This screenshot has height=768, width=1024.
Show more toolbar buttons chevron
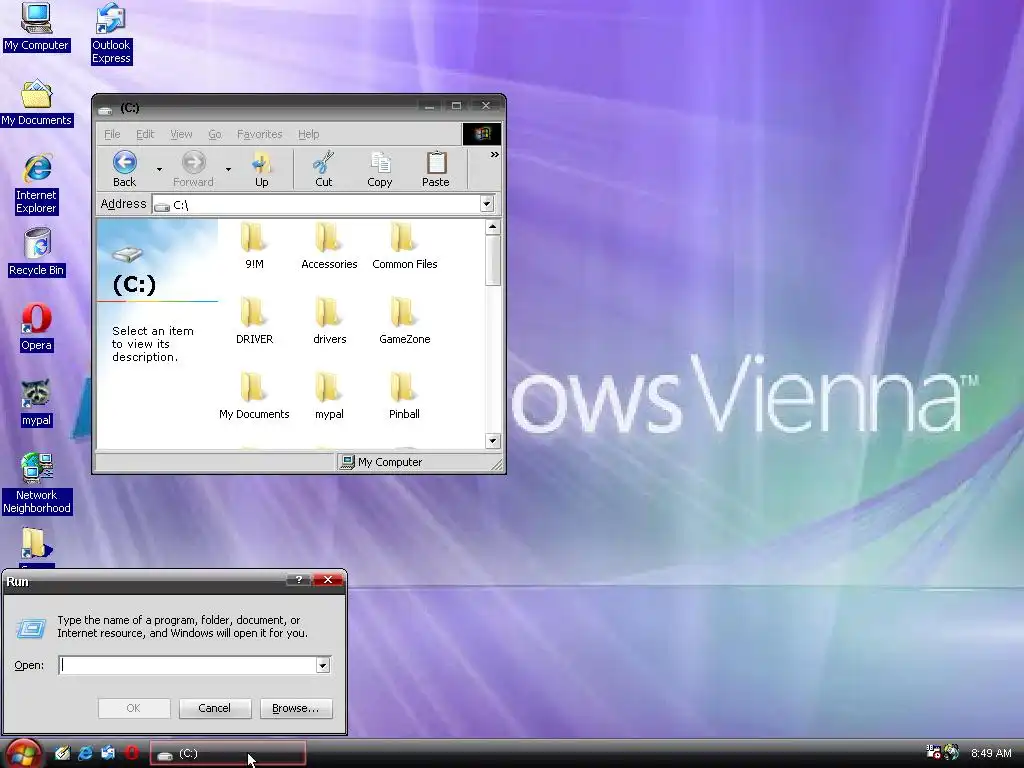494,155
